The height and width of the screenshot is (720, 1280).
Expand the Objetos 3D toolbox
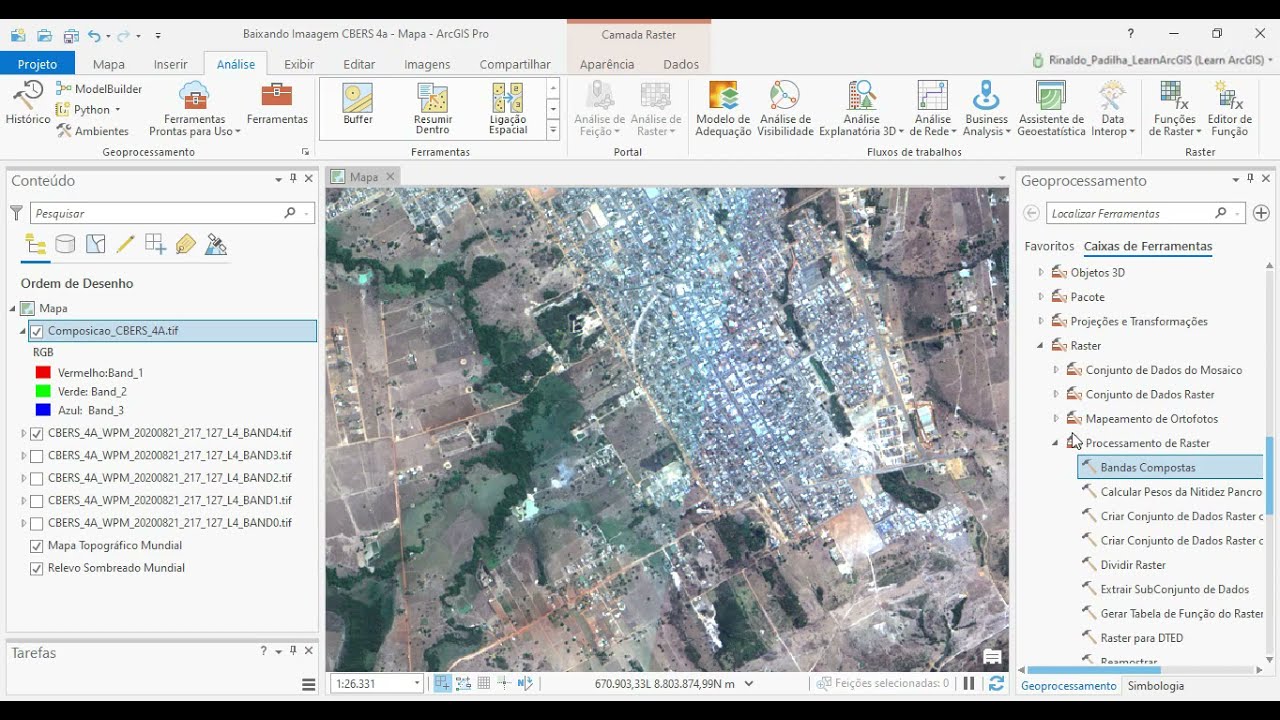pos(1041,272)
